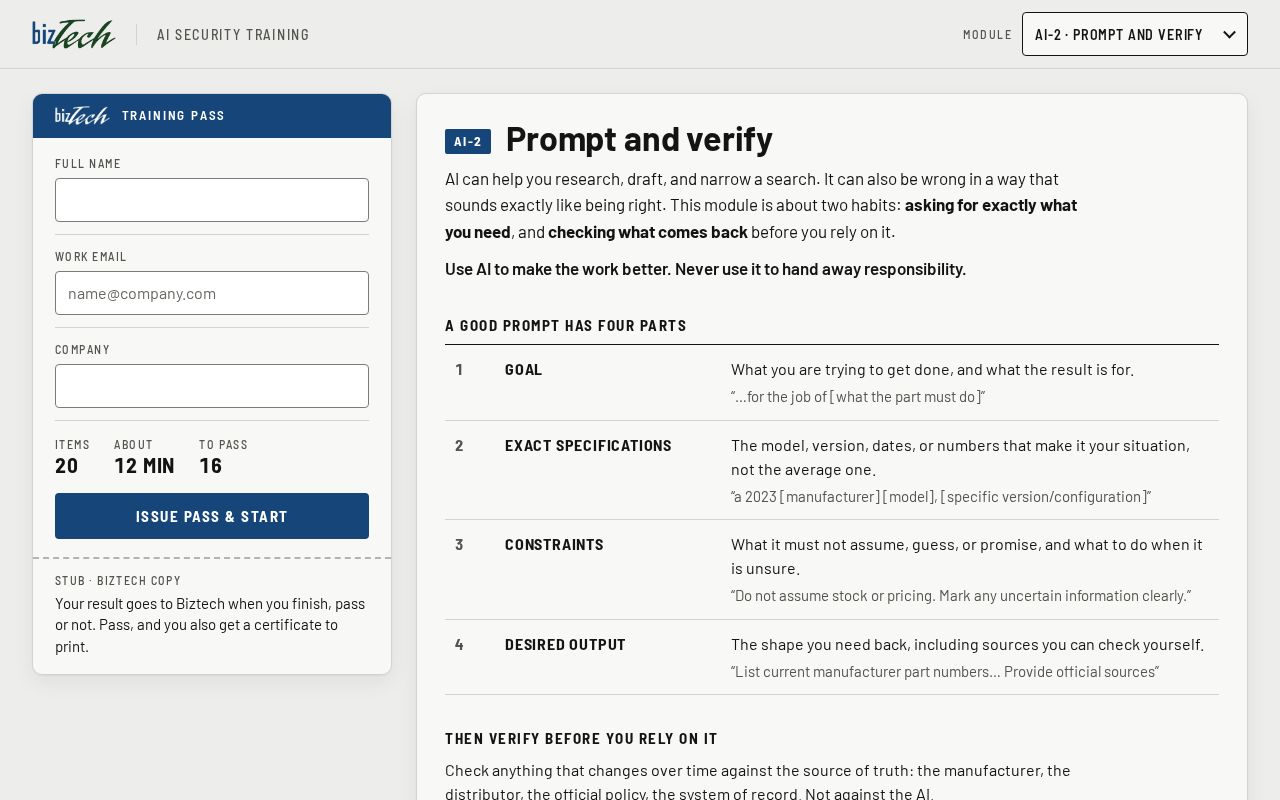1280x800 pixels.
Task: Click the AI Security Training header text
Action: click(x=233, y=35)
